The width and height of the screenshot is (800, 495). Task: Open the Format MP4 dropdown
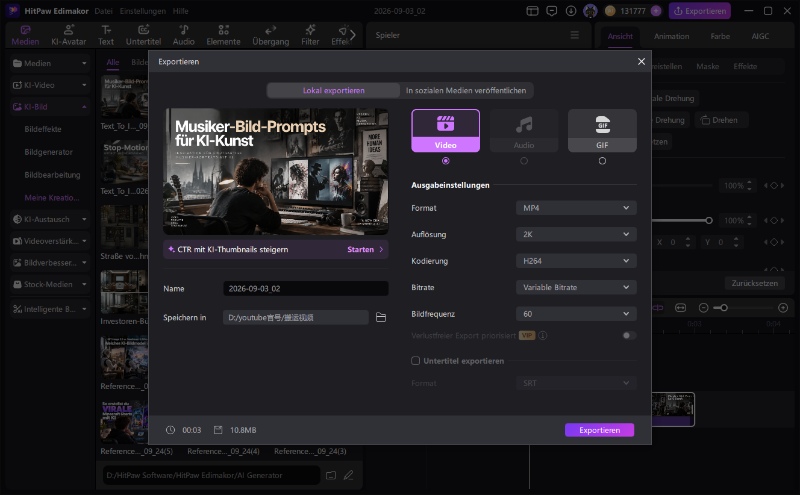pyautogui.click(x=576, y=208)
